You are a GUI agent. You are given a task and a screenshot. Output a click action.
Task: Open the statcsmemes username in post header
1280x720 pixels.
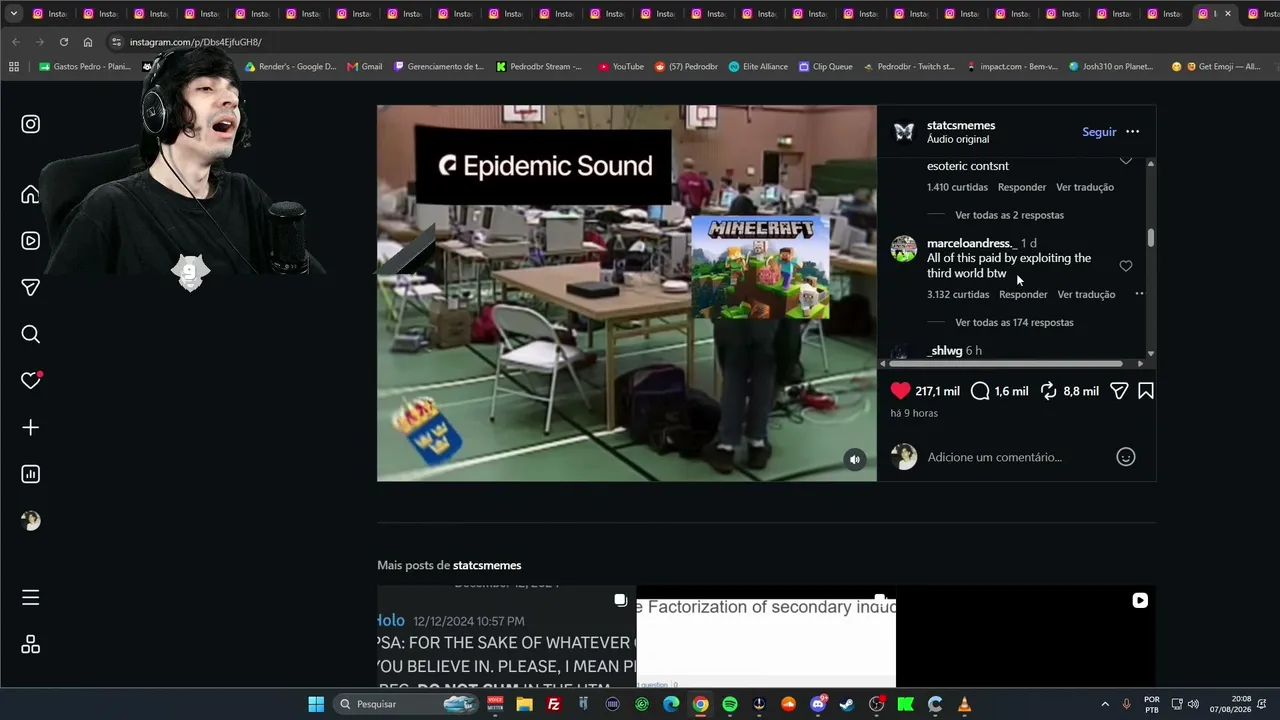(961, 125)
